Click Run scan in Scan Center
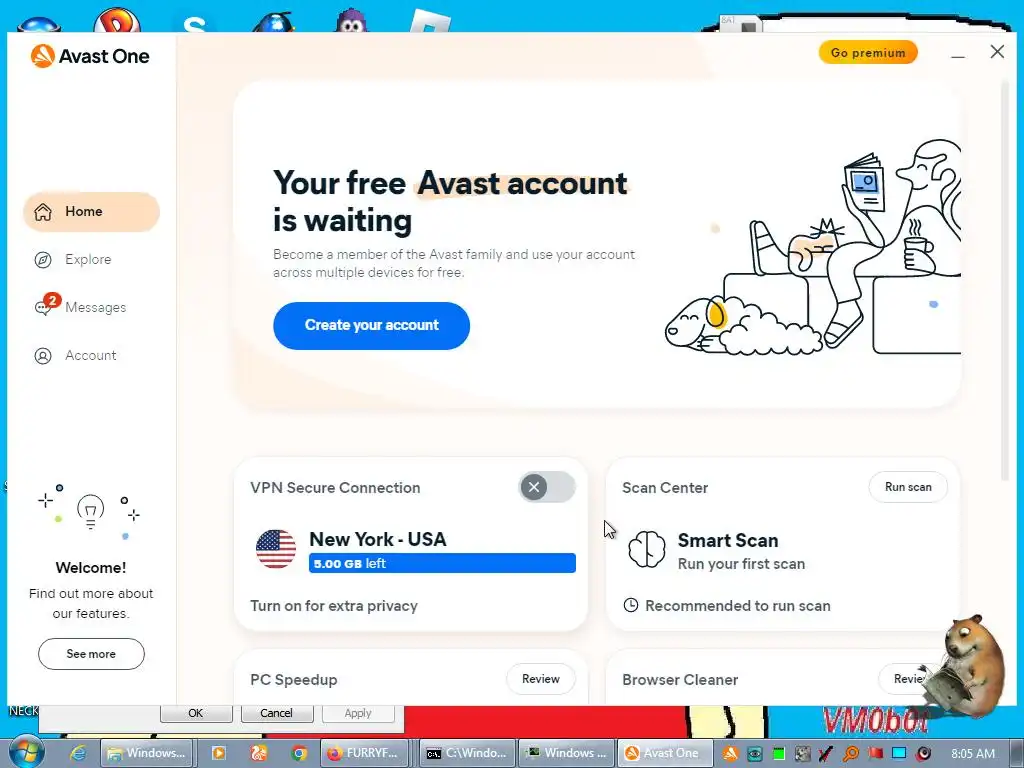Screen dimensions: 1024x768 click(908, 487)
